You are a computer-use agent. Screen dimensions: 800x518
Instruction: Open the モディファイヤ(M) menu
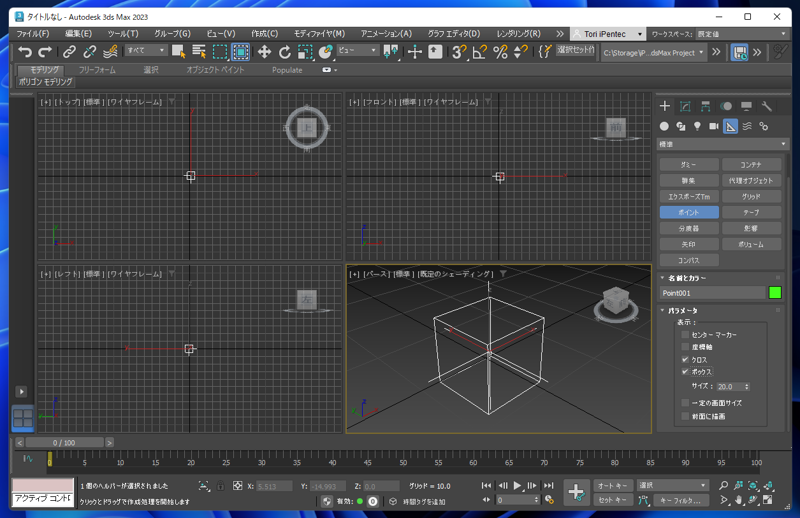tap(319, 34)
